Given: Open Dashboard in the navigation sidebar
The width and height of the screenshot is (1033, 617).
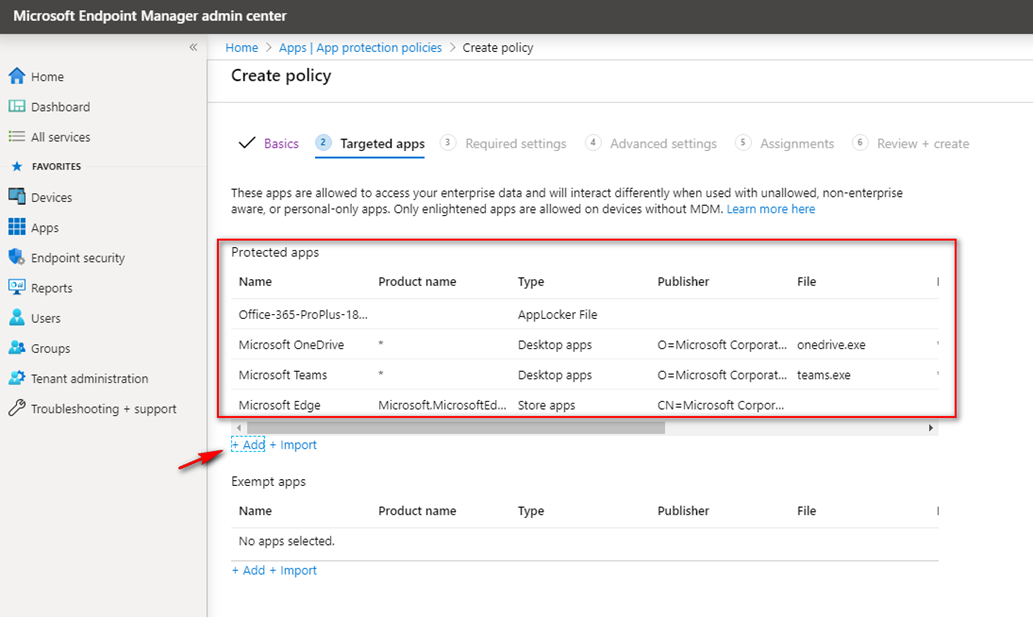Looking at the screenshot, I should pyautogui.click(x=61, y=107).
